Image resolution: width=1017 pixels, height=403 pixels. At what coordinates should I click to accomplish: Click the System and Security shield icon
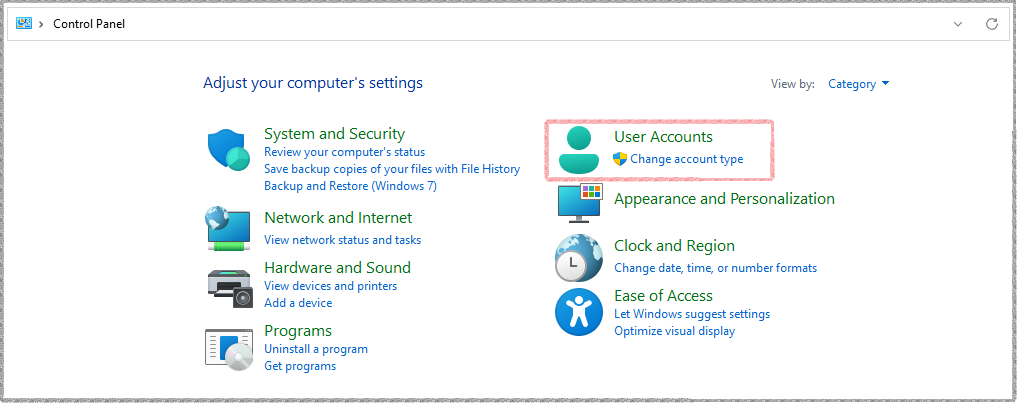(229, 150)
